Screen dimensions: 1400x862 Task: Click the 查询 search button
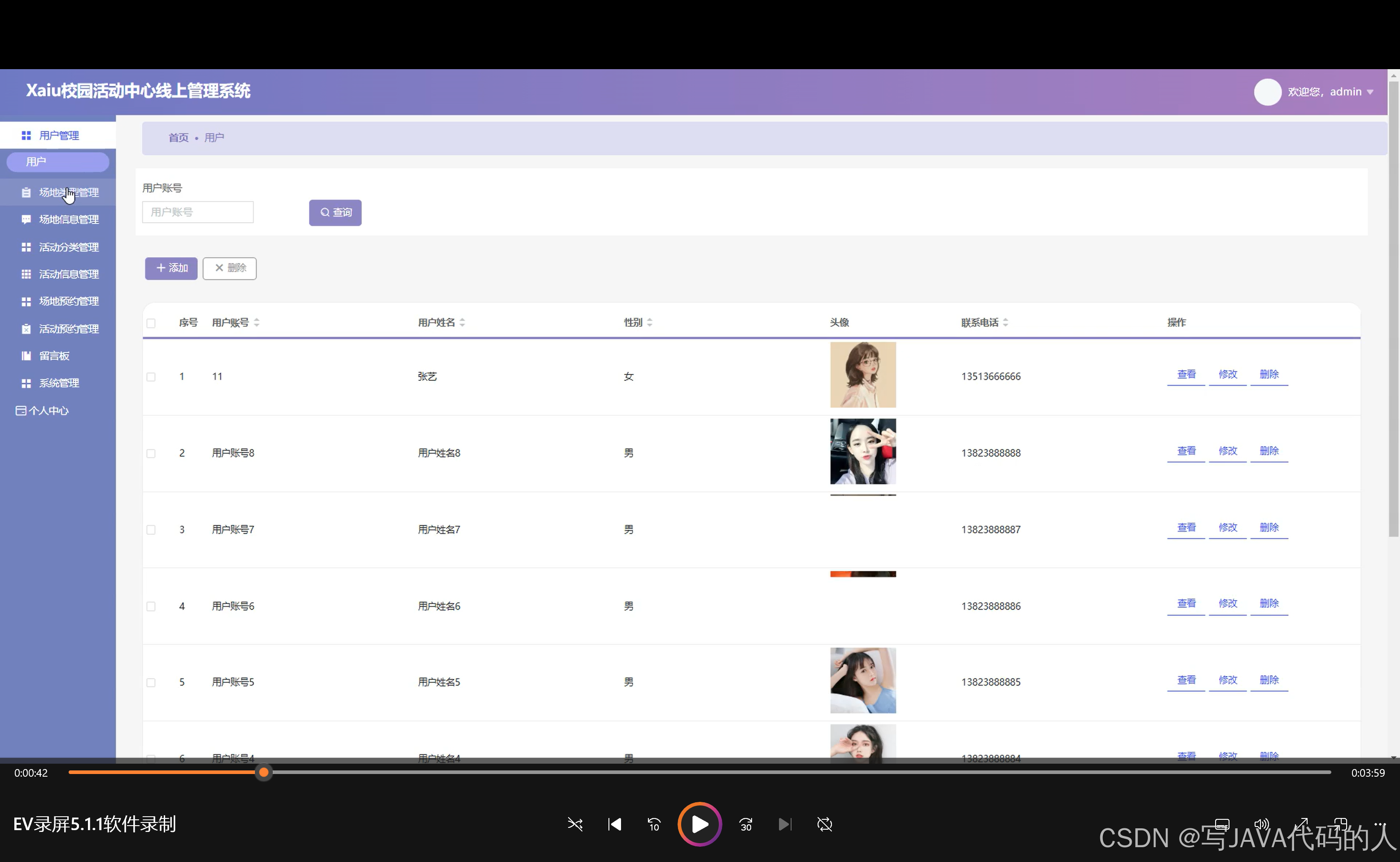tap(335, 213)
